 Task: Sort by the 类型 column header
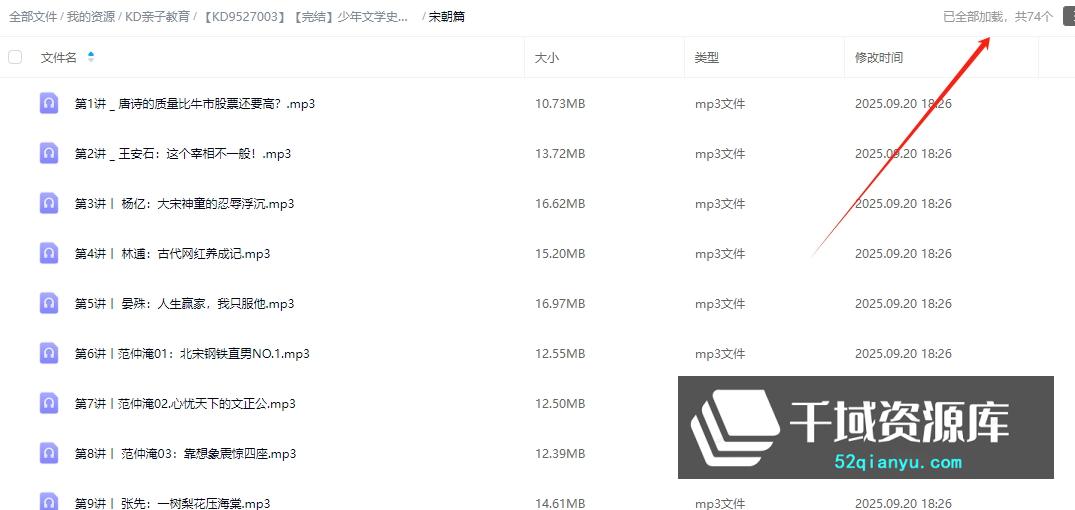(707, 58)
